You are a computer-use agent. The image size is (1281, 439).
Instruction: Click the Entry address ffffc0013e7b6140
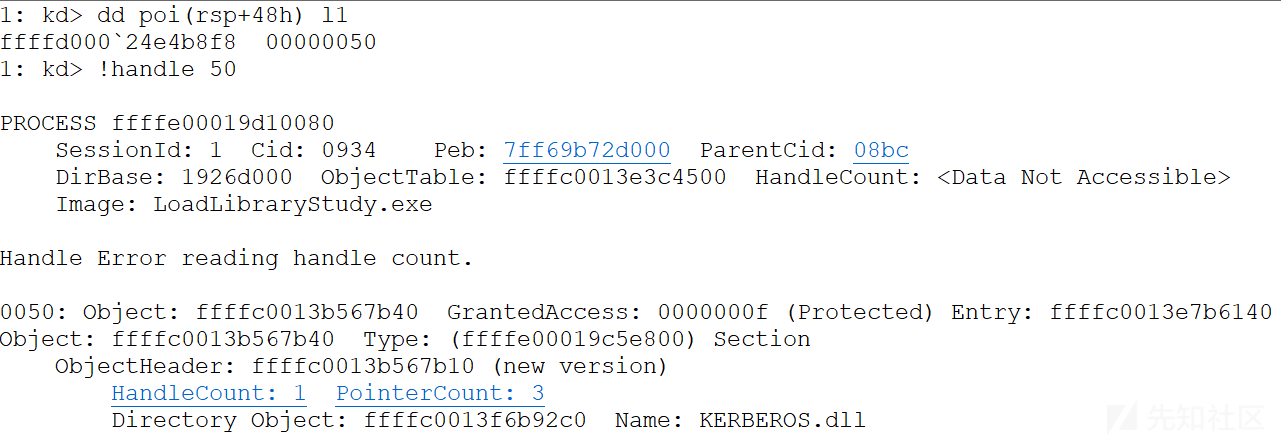point(1161,313)
